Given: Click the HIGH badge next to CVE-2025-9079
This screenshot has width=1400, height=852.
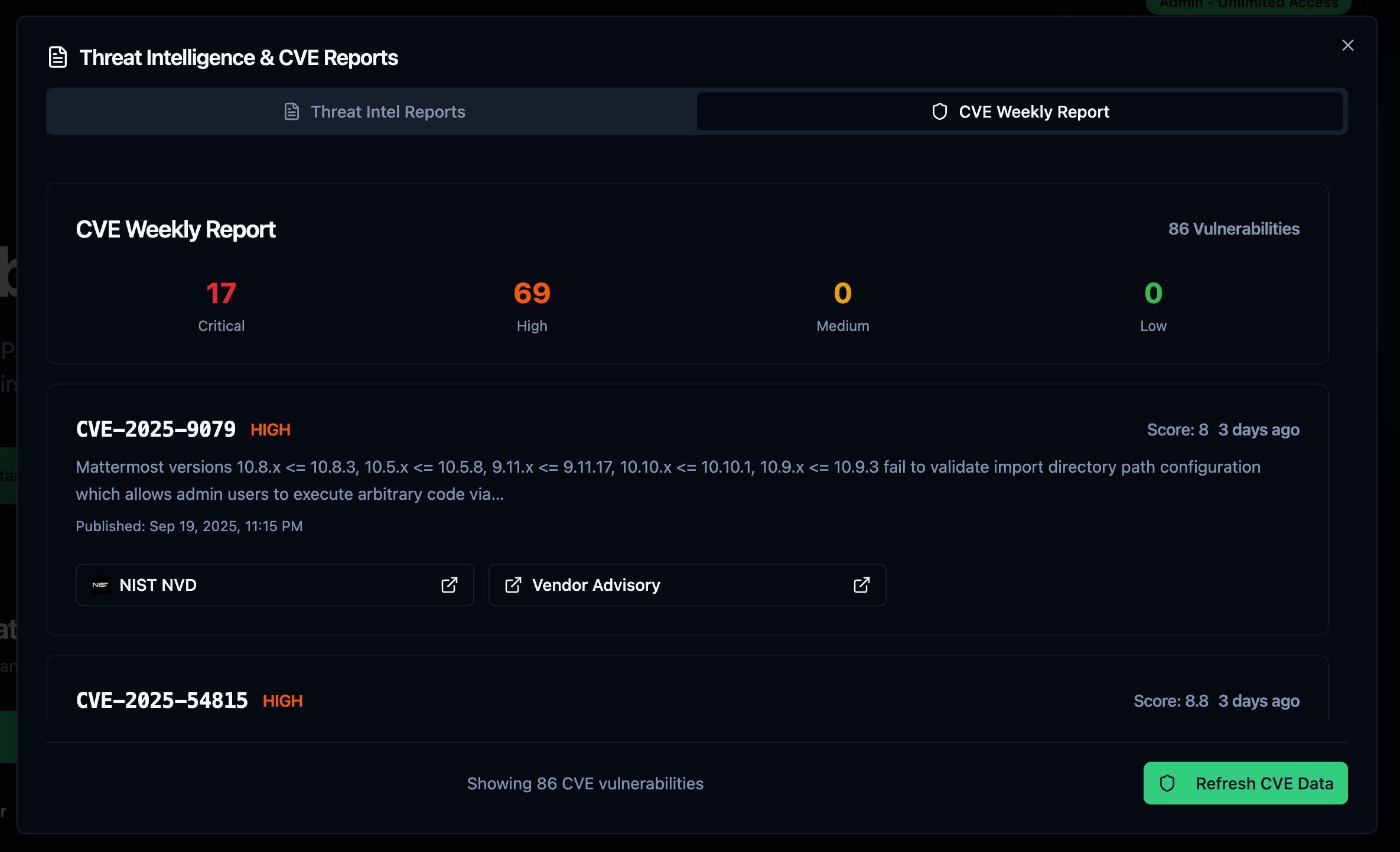Looking at the screenshot, I should pos(271,430).
